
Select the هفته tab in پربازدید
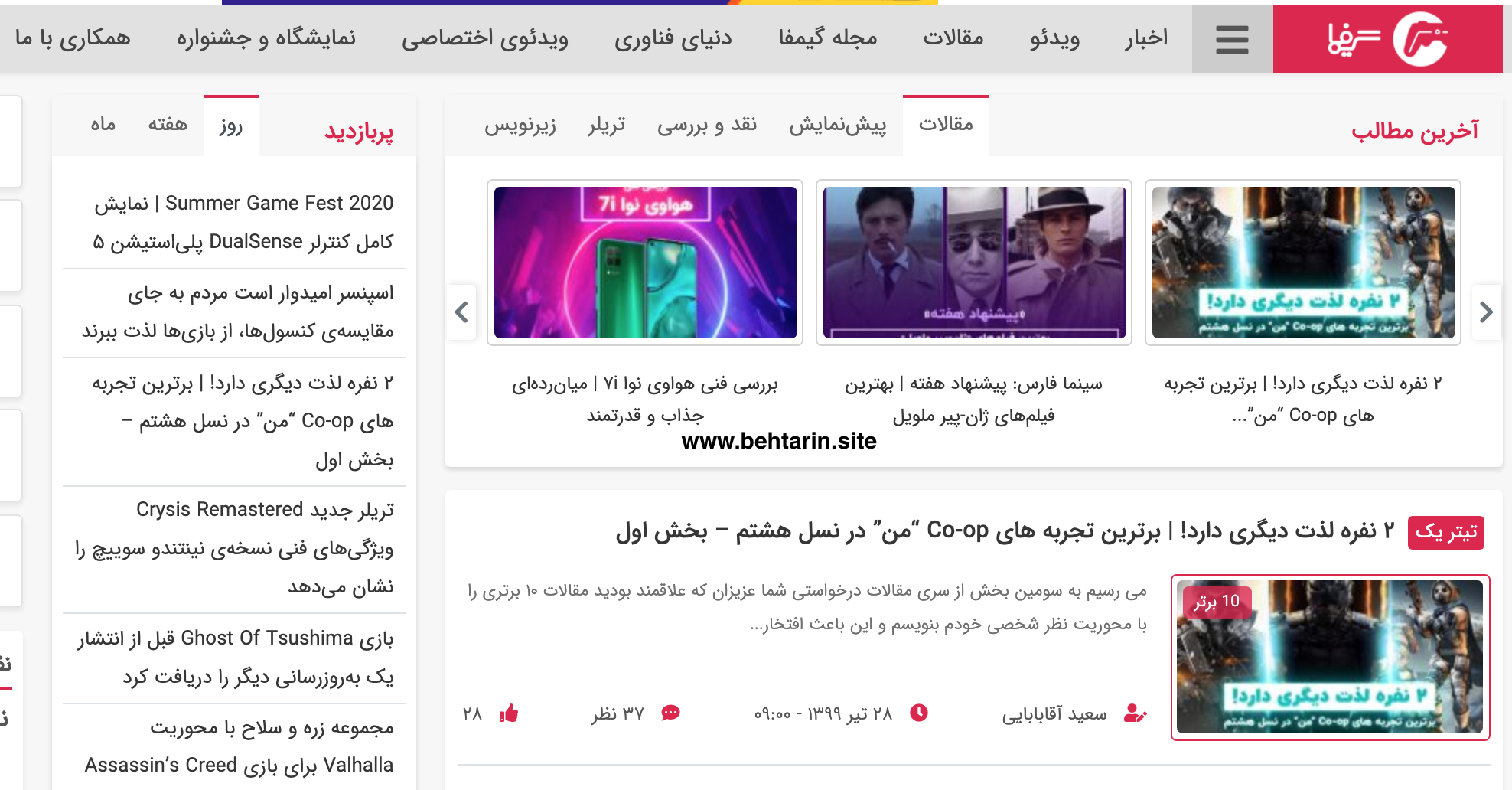pos(168,125)
